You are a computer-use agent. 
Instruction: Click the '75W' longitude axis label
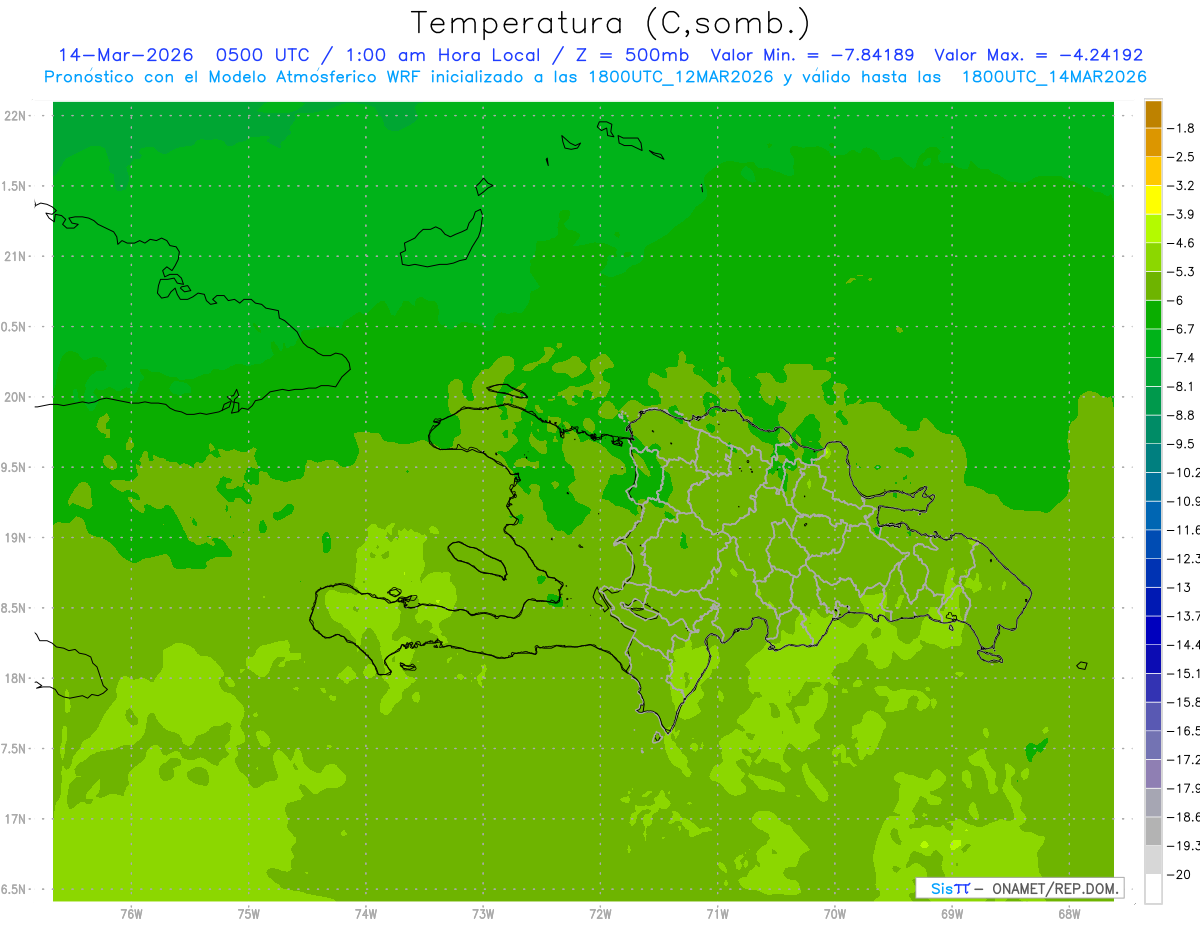point(249,914)
